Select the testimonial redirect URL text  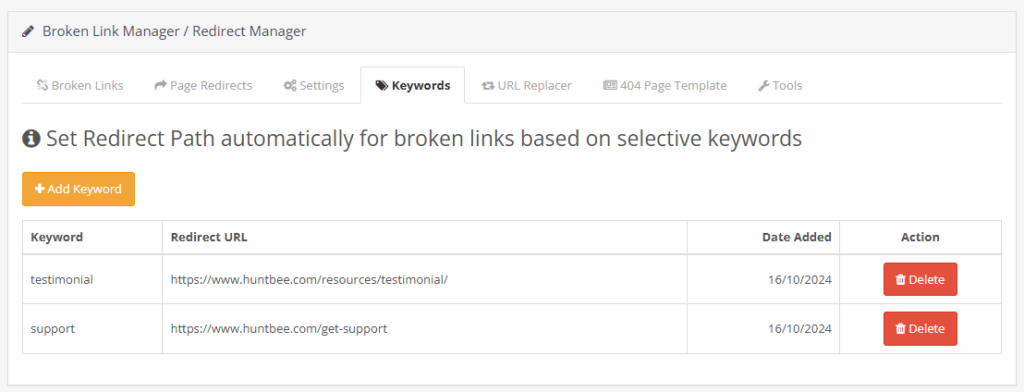coord(310,280)
